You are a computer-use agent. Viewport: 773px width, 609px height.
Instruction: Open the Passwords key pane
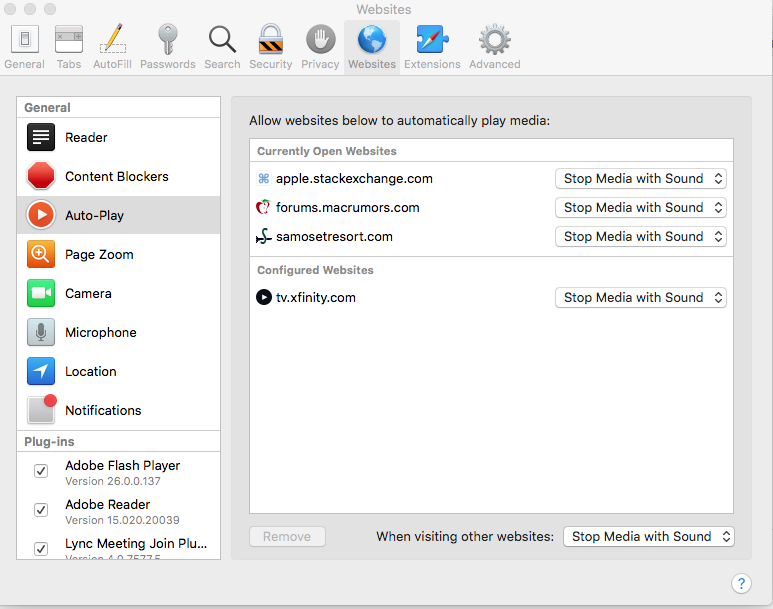point(168,47)
